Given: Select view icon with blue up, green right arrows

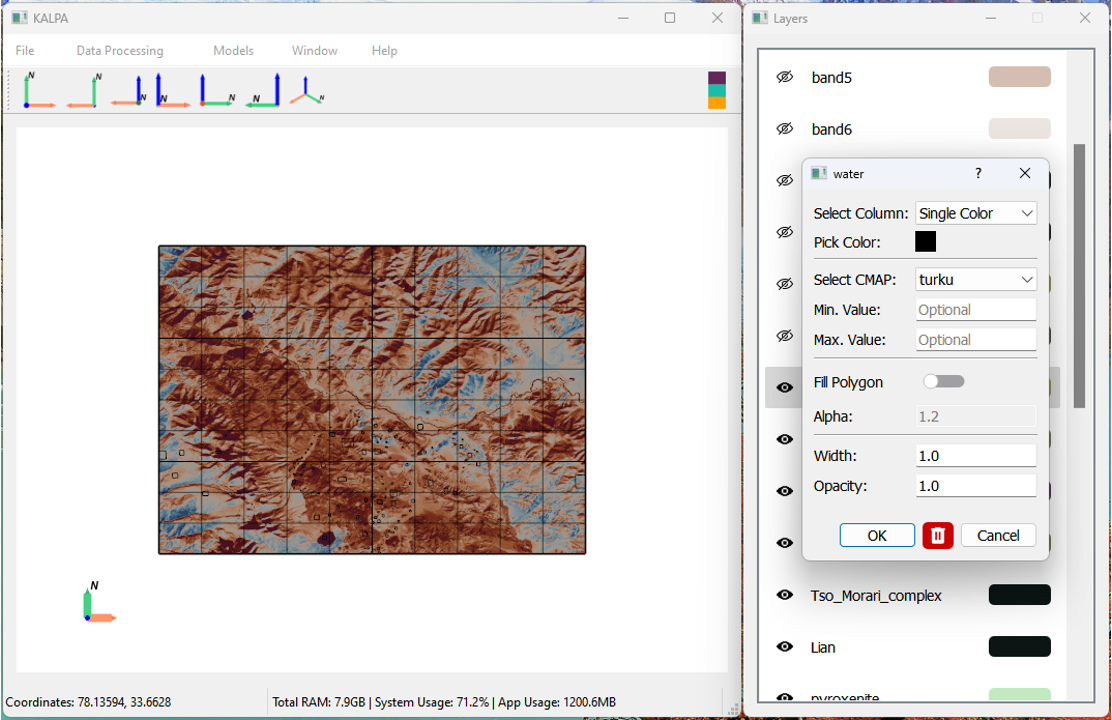Looking at the screenshot, I should click(x=217, y=90).
